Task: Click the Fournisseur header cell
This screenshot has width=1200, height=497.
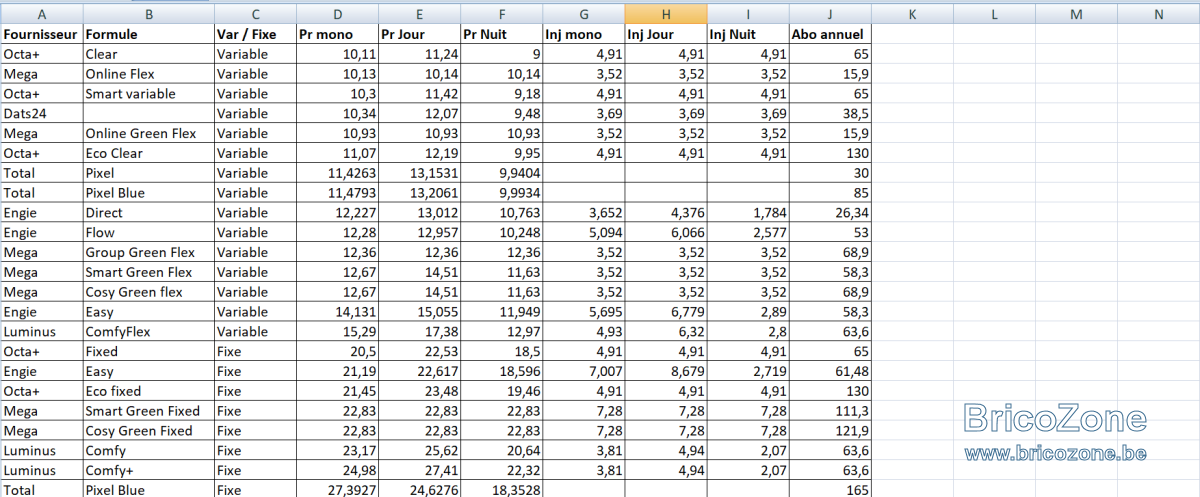Action: tap(41, 34)
